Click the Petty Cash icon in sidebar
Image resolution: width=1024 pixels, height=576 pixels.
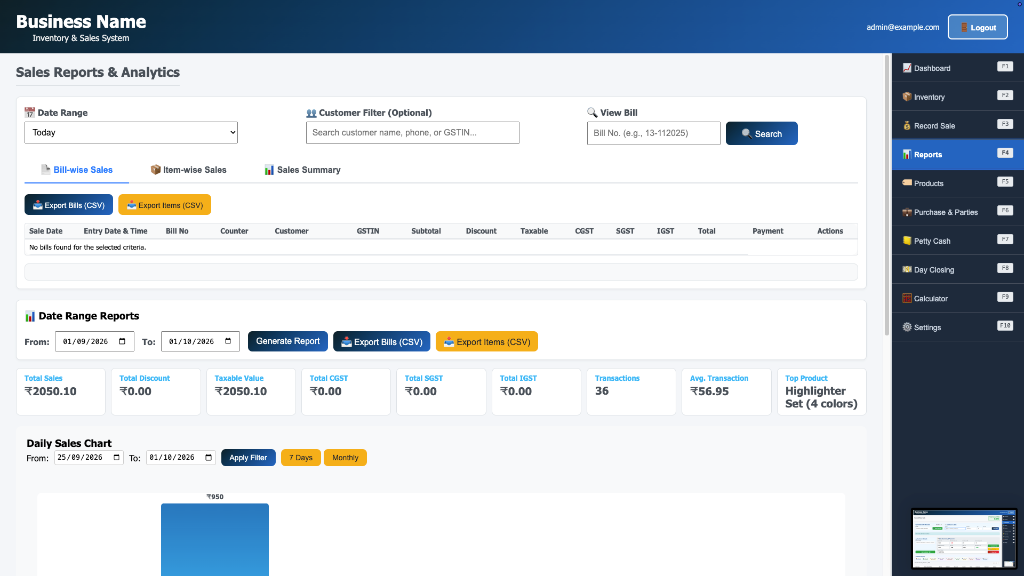(907, 240)
